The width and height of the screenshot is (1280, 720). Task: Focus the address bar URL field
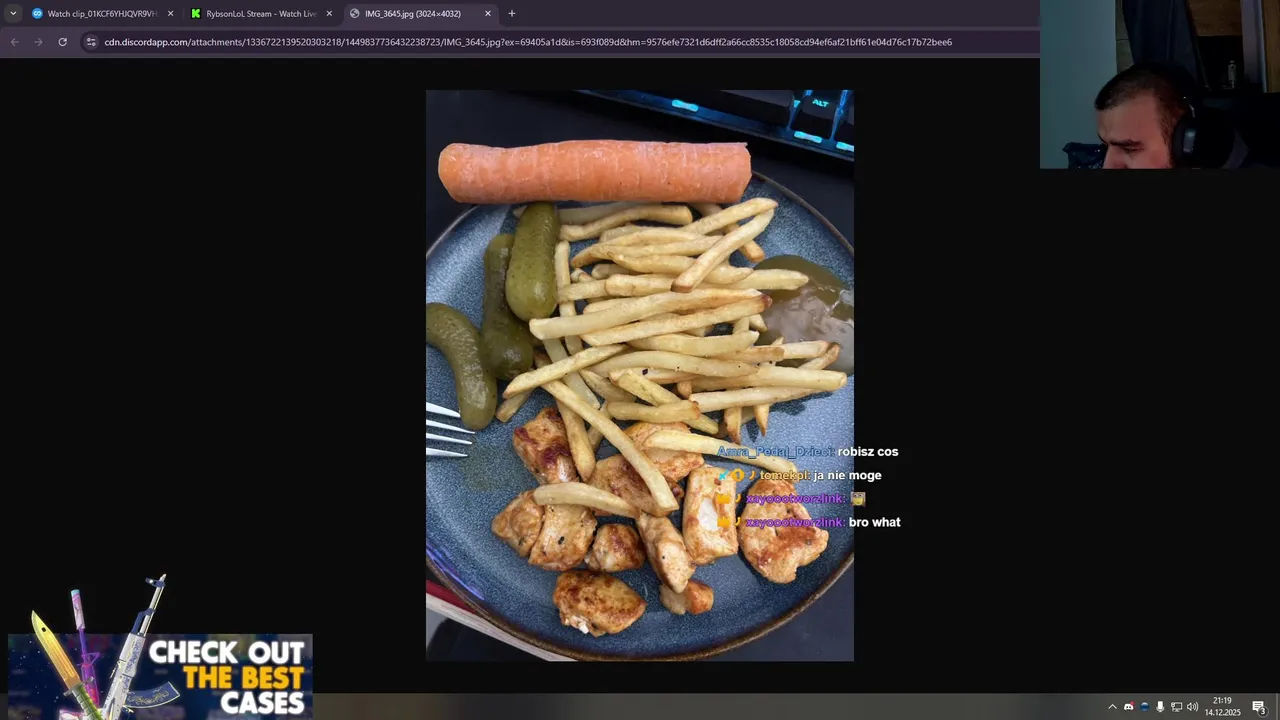[x=528, y=42]
